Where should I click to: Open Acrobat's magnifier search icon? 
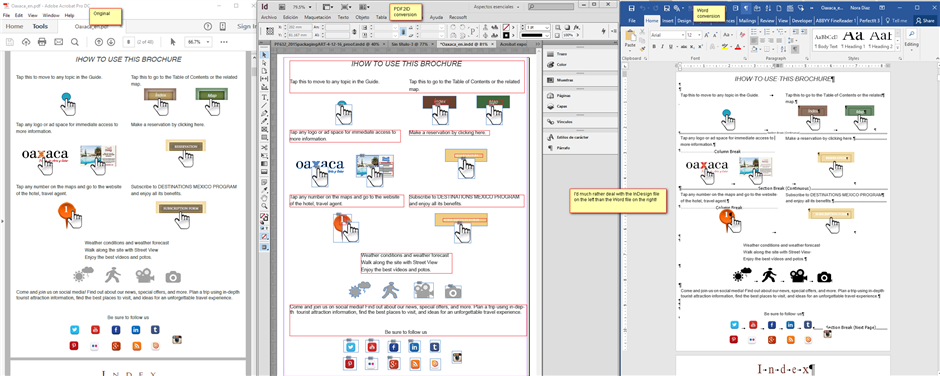[x=74, y=41]
